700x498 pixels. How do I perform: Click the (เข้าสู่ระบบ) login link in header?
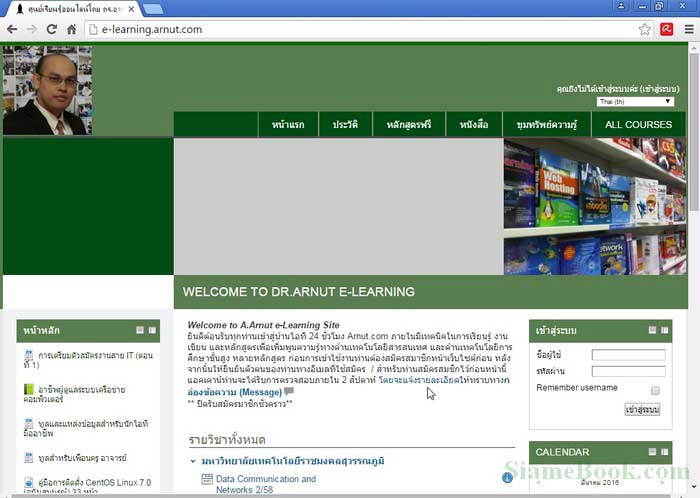[659, 89]
